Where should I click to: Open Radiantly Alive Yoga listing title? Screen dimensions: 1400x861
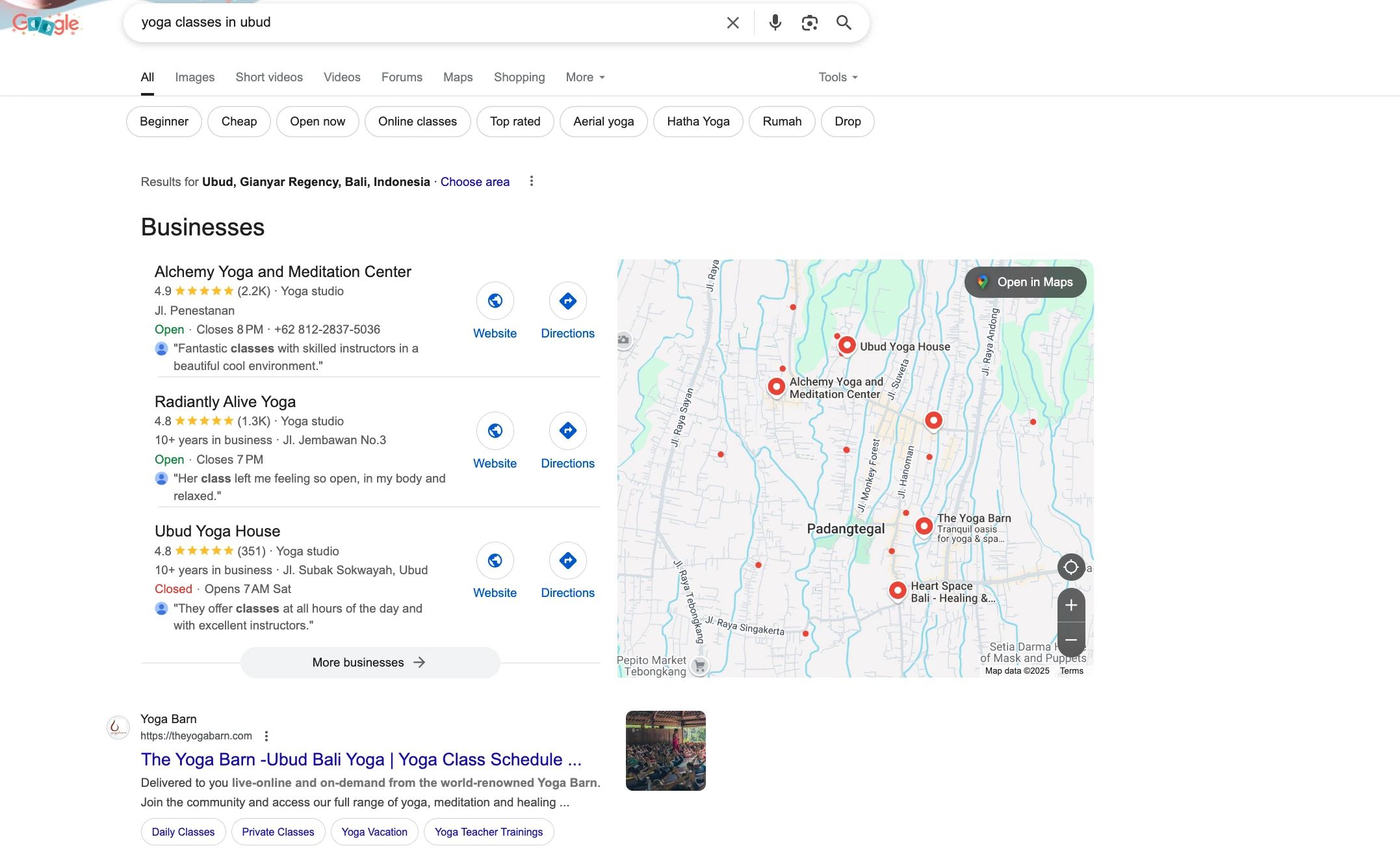click(x=225, y=402)
